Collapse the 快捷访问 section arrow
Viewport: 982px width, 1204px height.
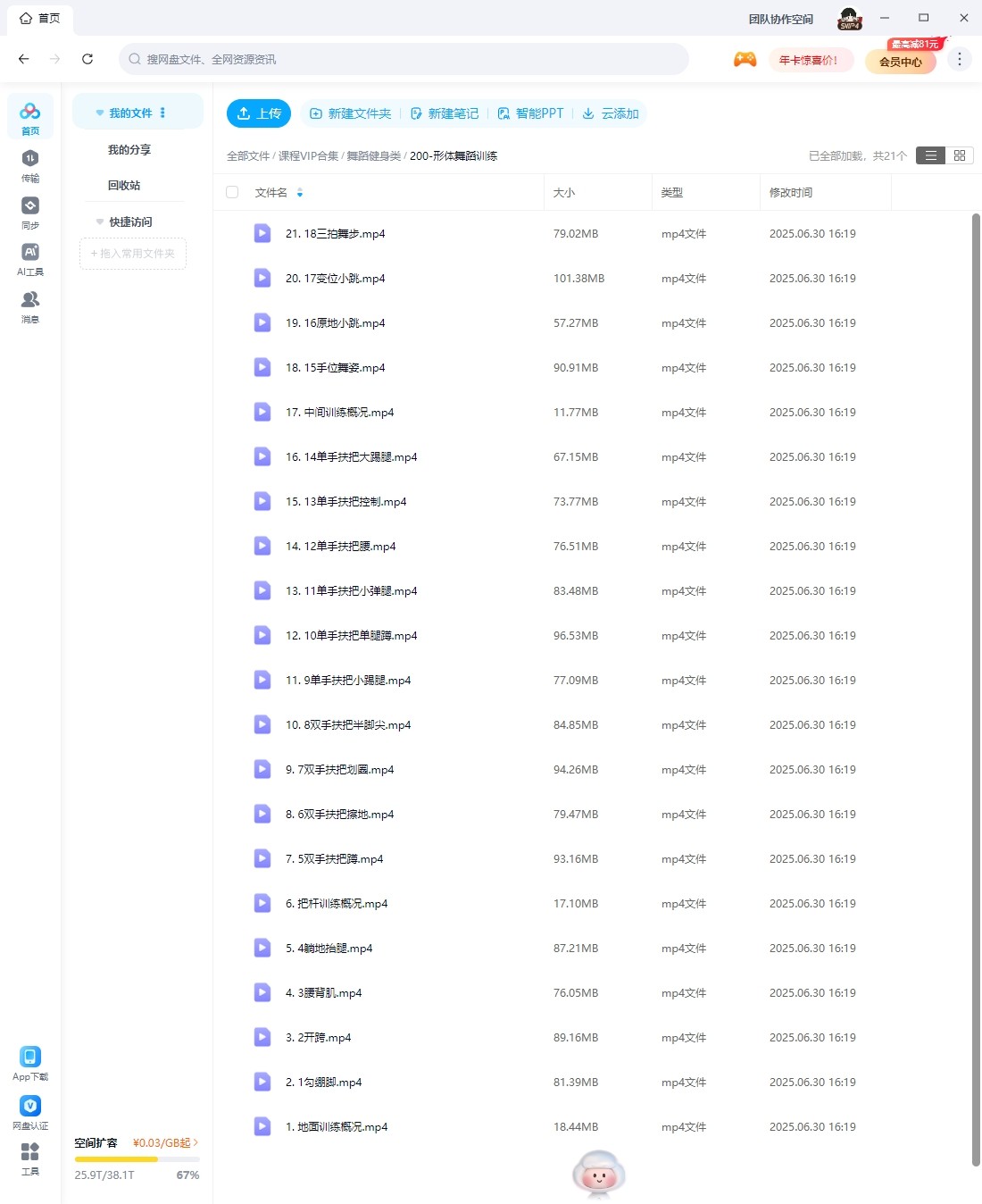pos(100,222)
